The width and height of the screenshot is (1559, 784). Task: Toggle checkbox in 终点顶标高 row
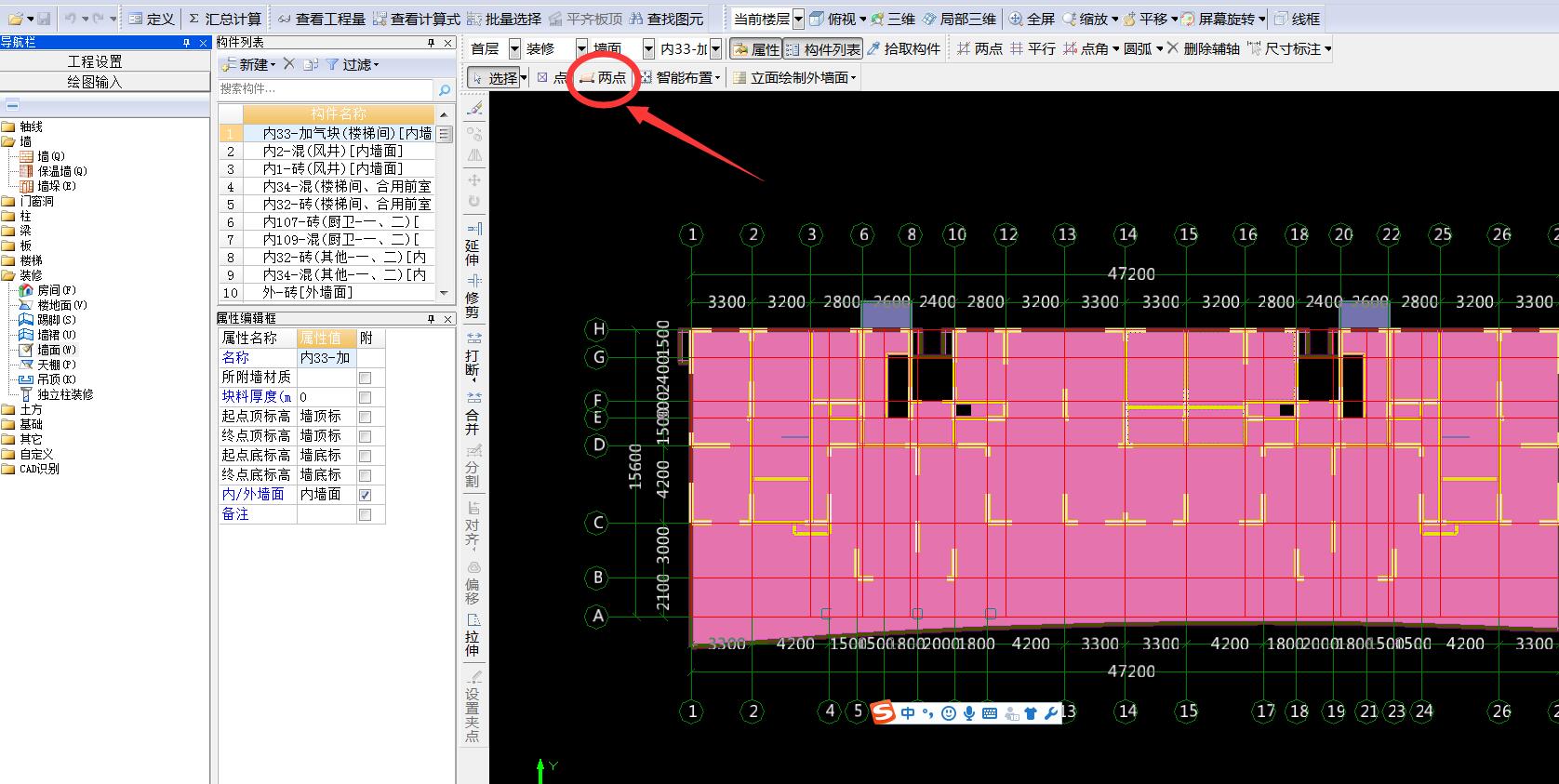click(365, 436)
